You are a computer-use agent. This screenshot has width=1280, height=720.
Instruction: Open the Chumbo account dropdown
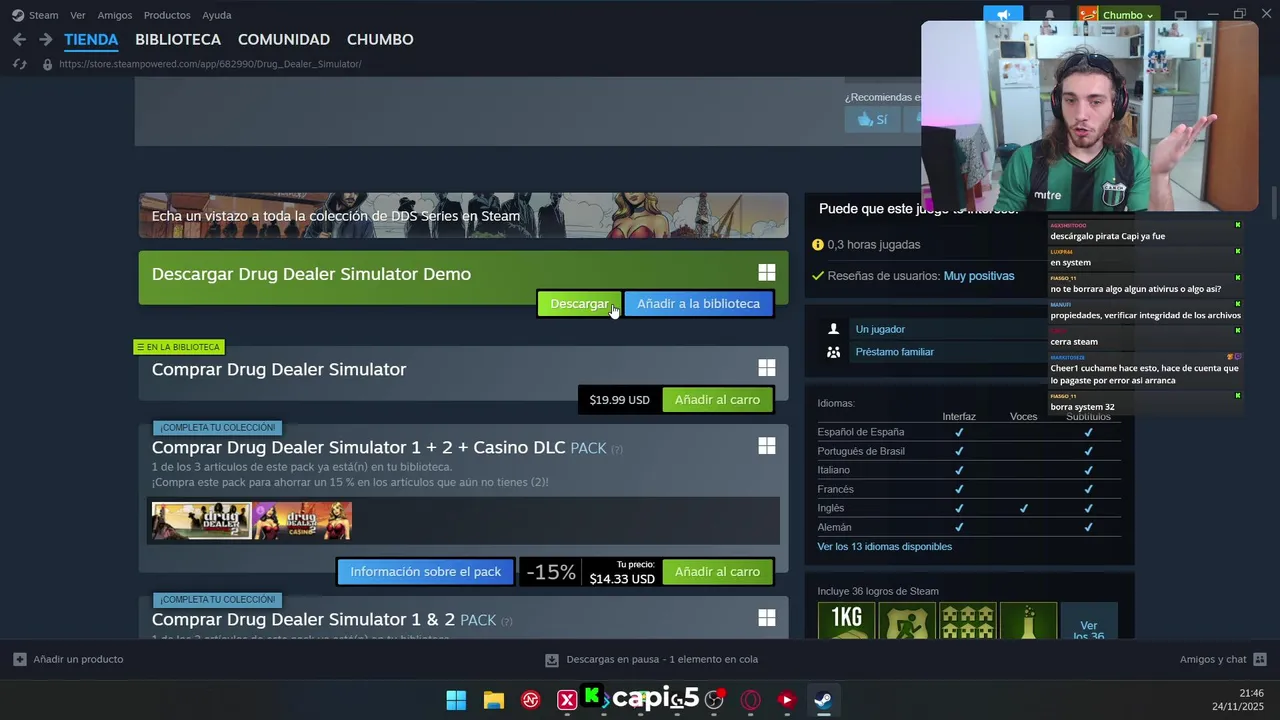tap(1118, 15)
